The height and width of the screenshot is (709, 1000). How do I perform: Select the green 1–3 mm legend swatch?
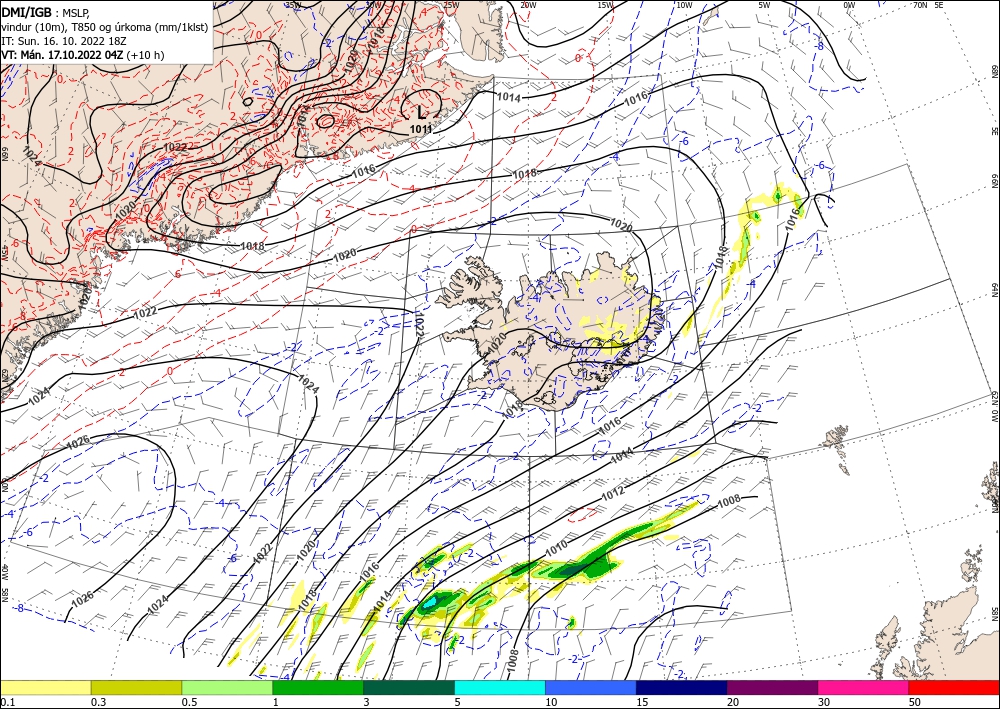pos(318,687)
